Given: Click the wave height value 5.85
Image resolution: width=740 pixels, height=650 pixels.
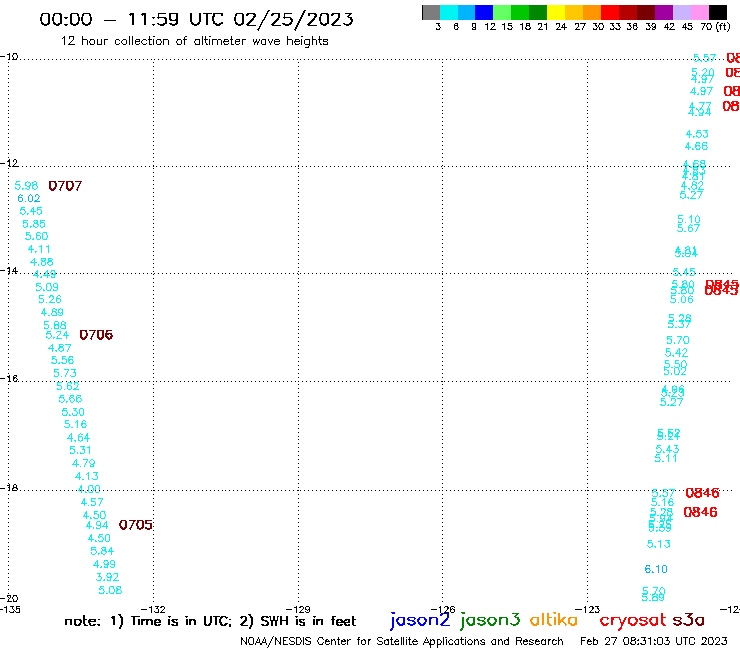Looking at the screenshot, I should 34,224.
